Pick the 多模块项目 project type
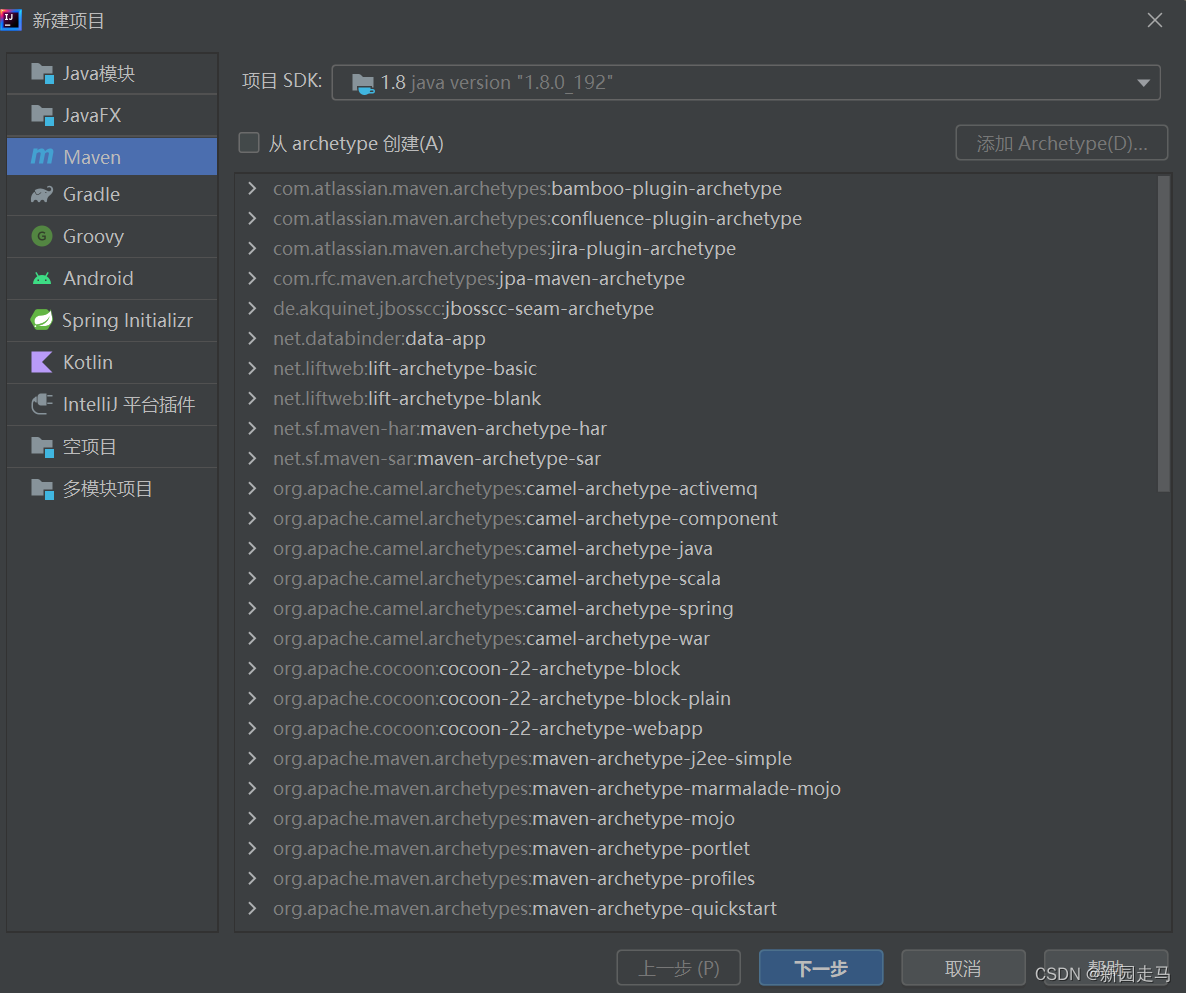The image size is (1186, 993). 112,489
